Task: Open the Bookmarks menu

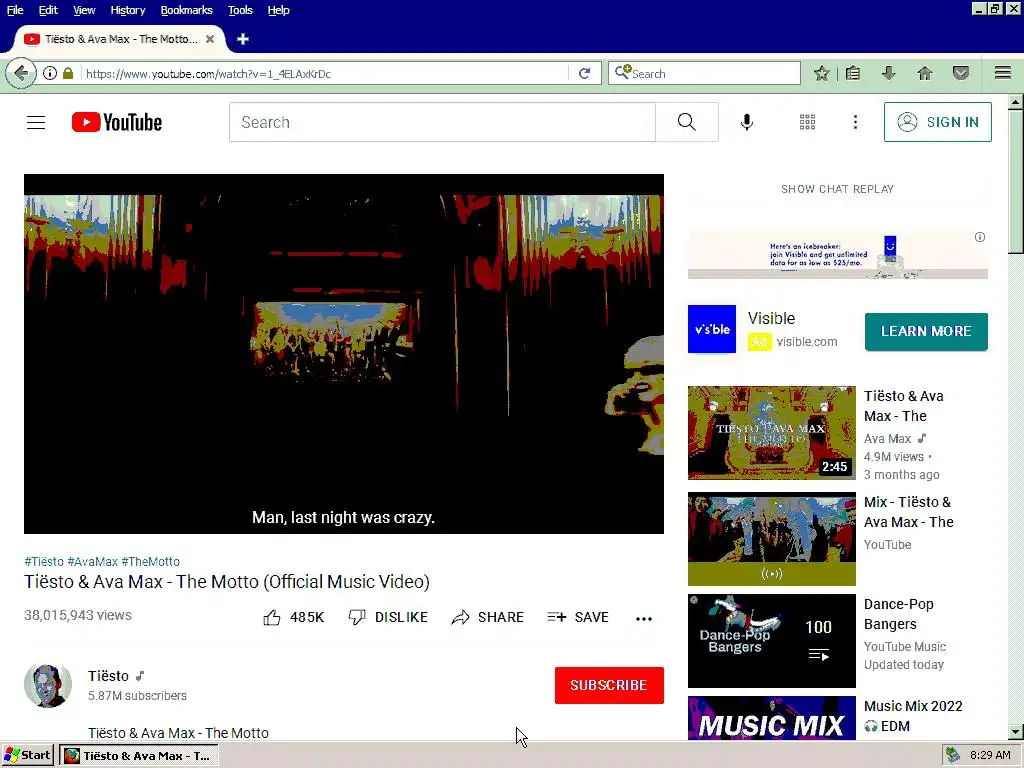Action: [186, 10]
